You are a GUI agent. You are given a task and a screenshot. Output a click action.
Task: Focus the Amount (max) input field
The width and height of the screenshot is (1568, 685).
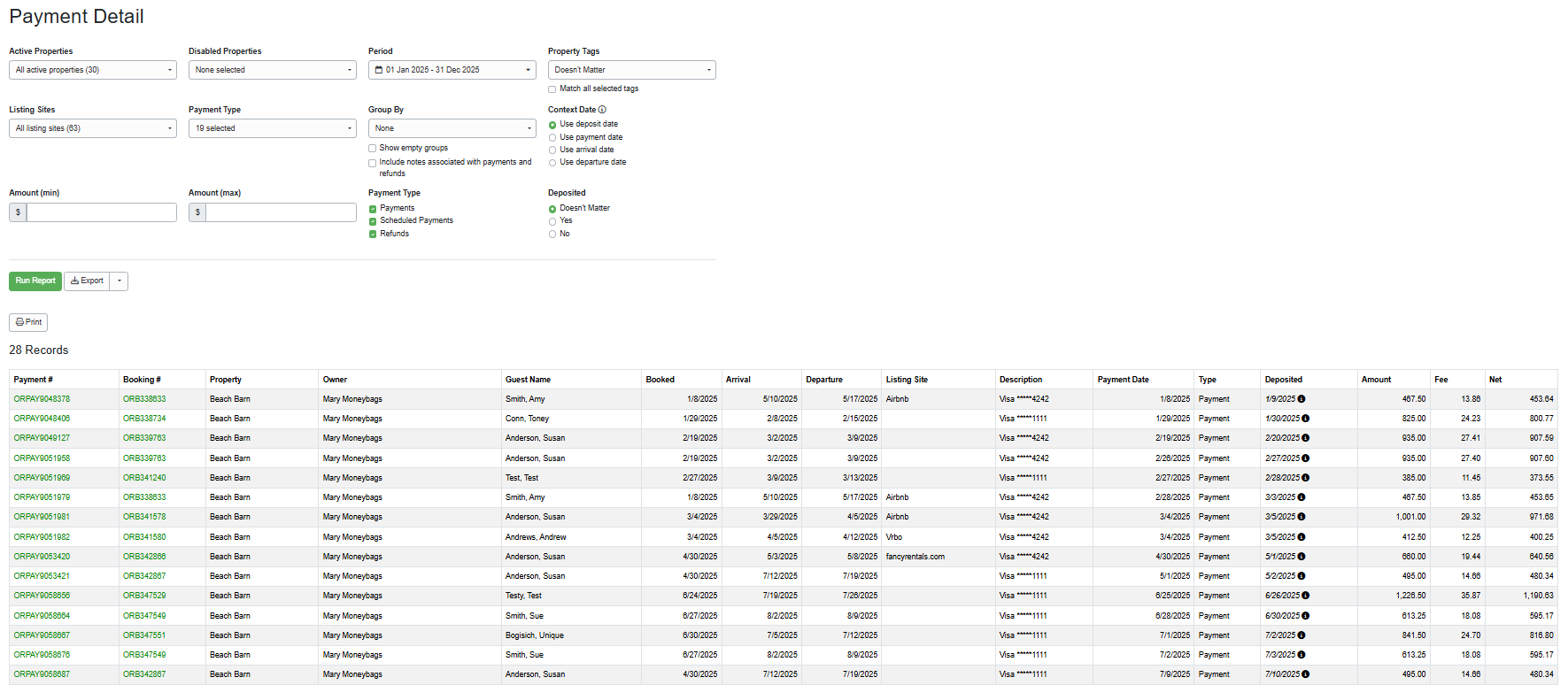(282, 212)
